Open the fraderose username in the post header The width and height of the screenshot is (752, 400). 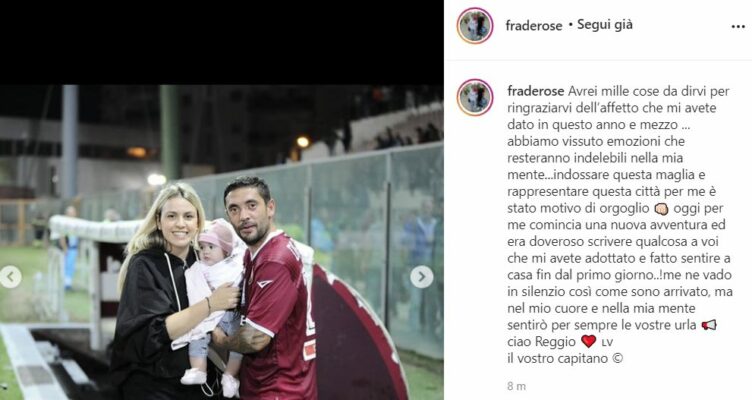coord(534,26)
